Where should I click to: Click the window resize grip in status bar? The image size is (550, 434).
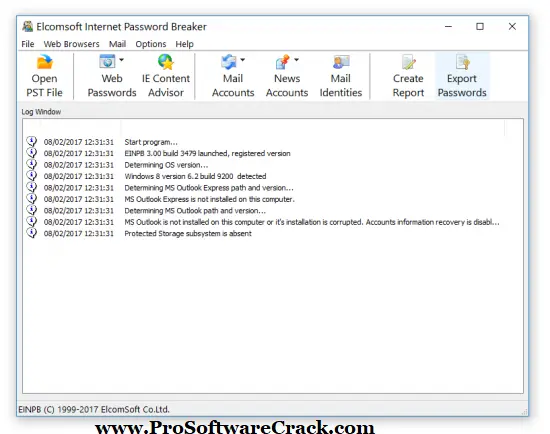tap(524, 412)
